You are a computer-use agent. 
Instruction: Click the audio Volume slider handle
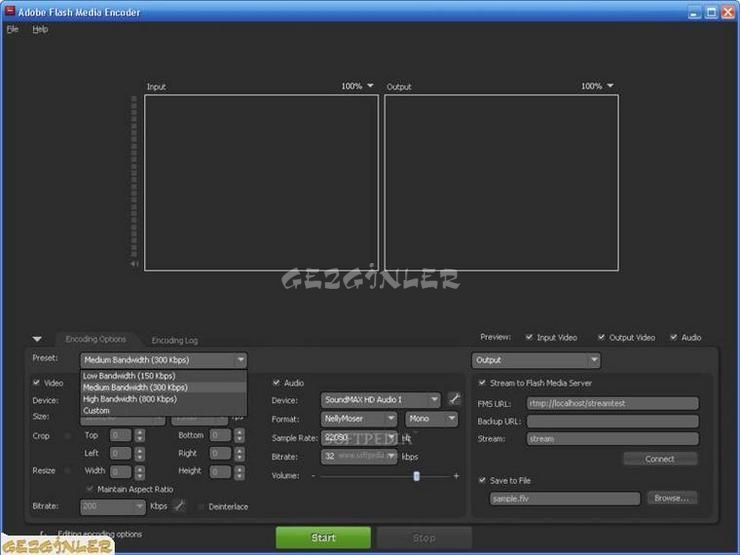[416, 476]
